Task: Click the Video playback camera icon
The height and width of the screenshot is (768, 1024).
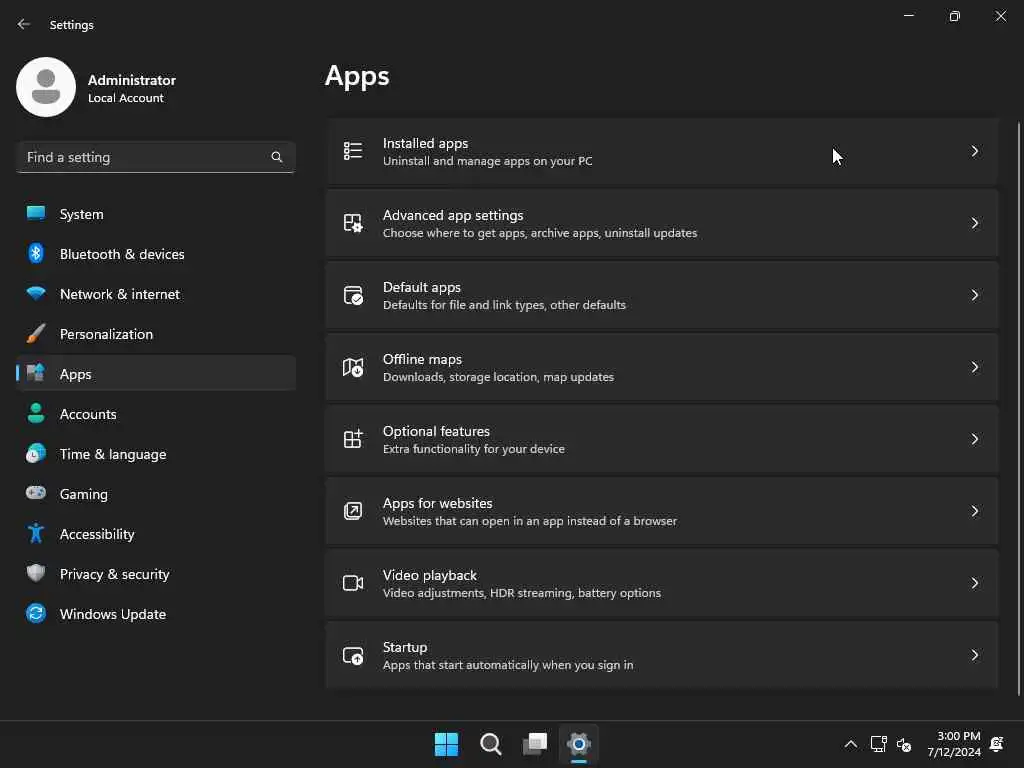Action: pos(353,583)
